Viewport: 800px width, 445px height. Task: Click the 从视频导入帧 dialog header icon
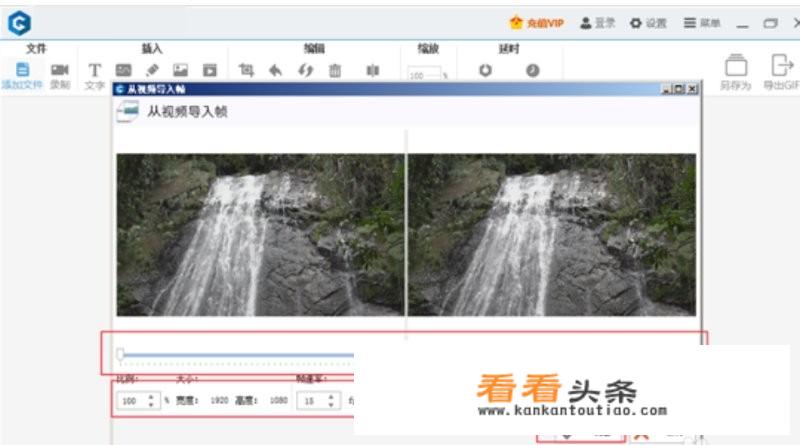click(x=128, y=111)
